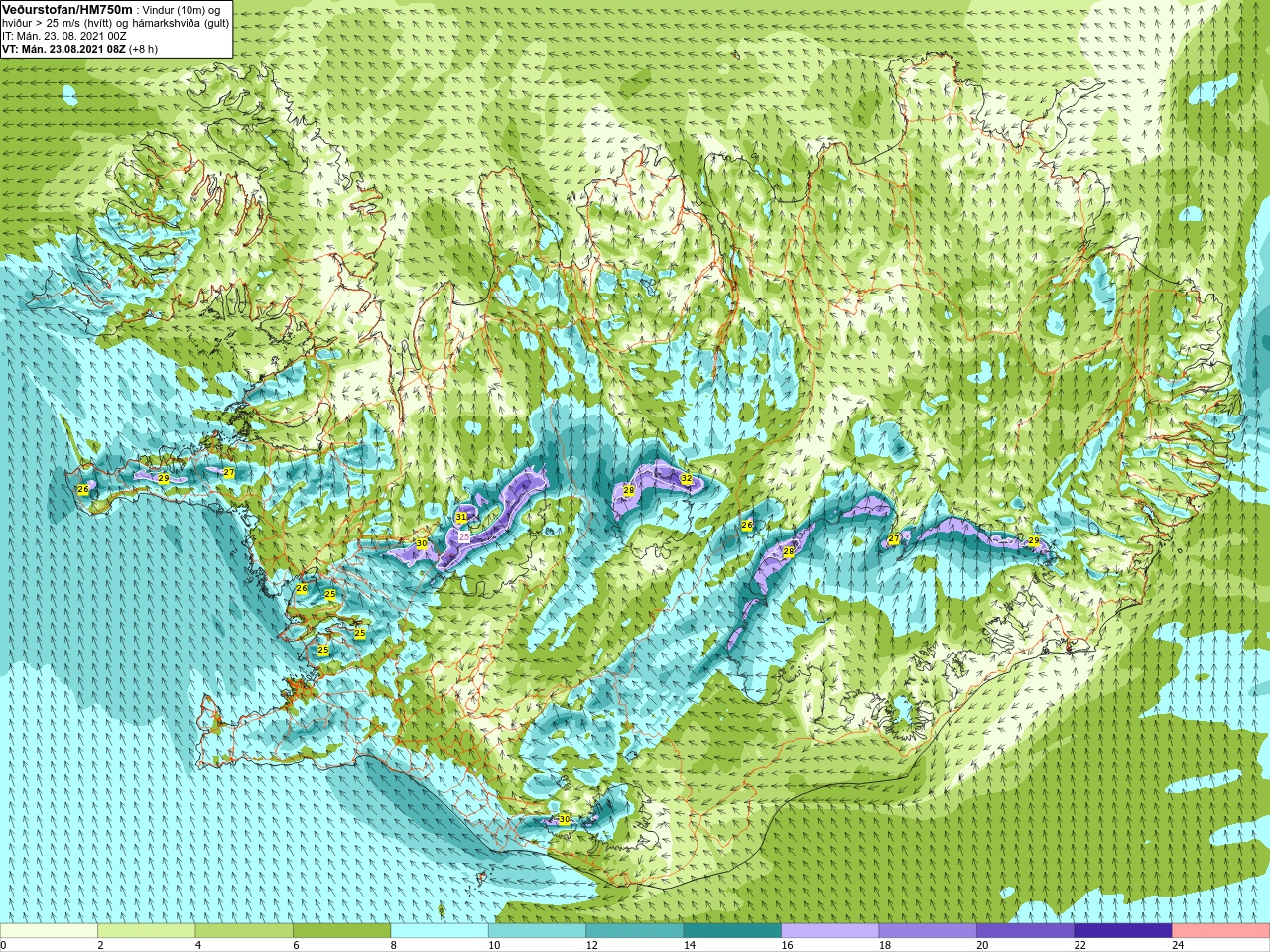Click the 22–24 m/s deep indigo legend swatch
Screen dimensions: 1270x952
tap(1124, 931)
